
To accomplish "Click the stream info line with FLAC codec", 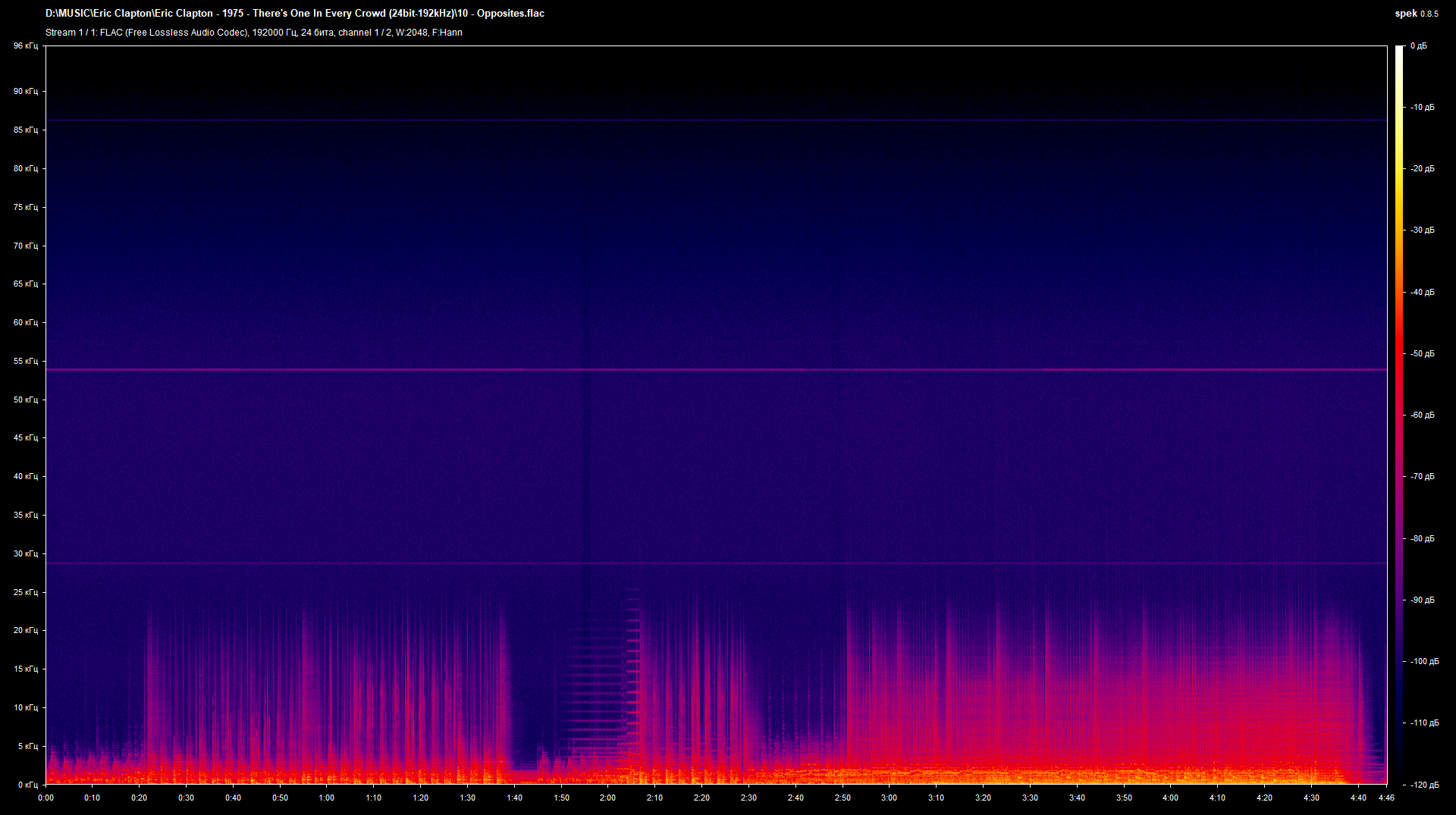I will [253, 33].
